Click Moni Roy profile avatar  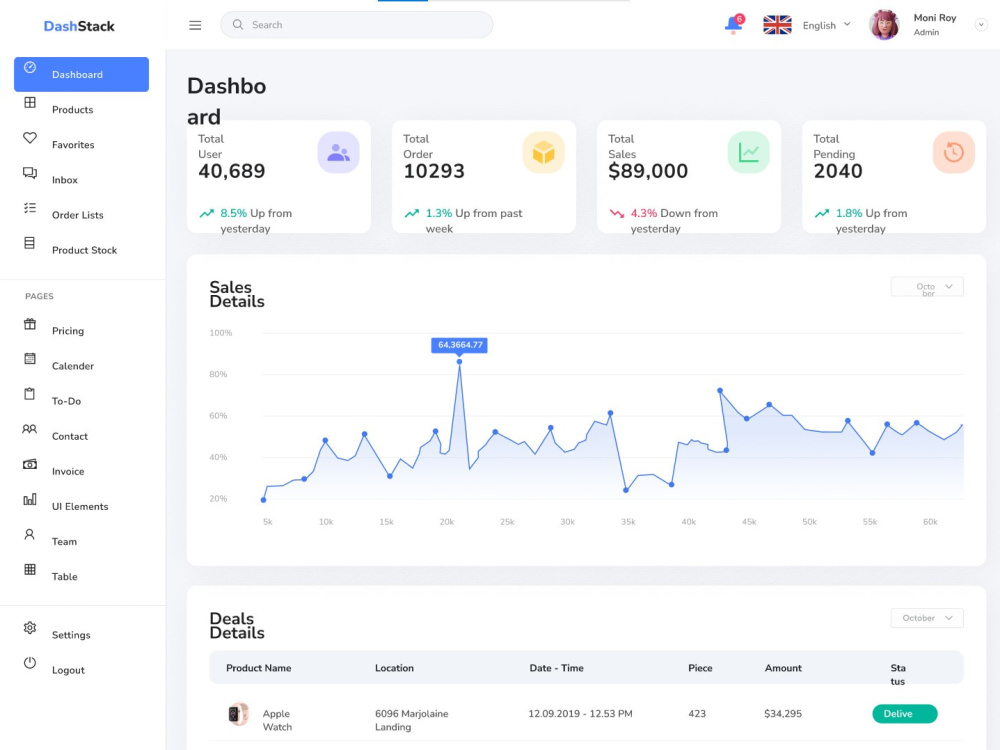pos(884,25)
